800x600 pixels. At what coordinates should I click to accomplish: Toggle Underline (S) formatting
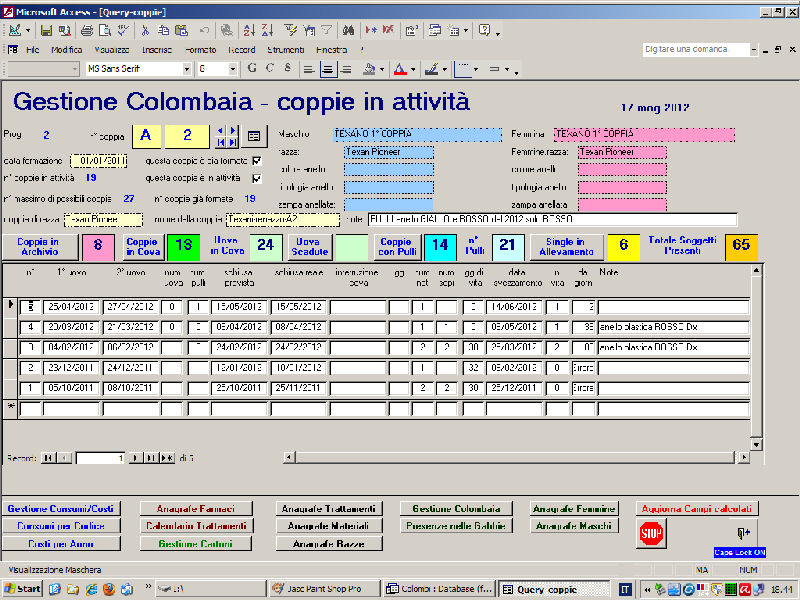pos(288,68)
